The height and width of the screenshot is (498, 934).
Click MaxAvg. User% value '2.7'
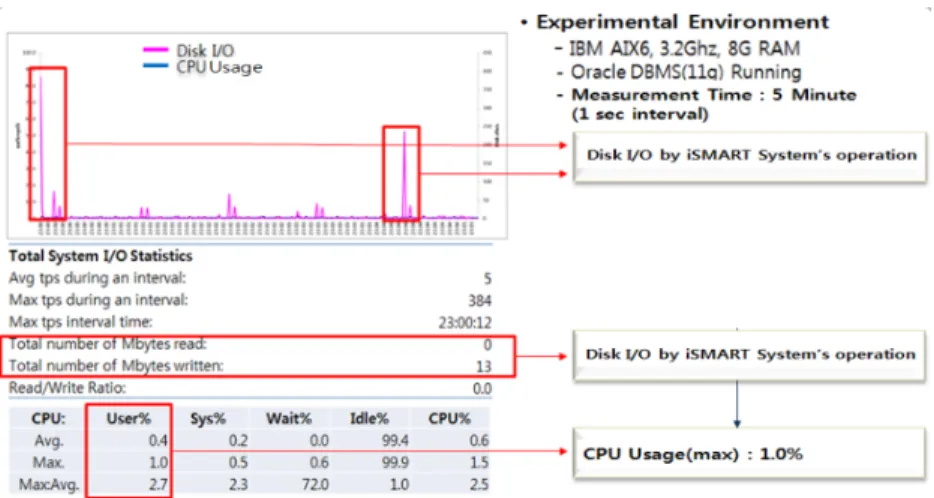(x=158, y=484)
